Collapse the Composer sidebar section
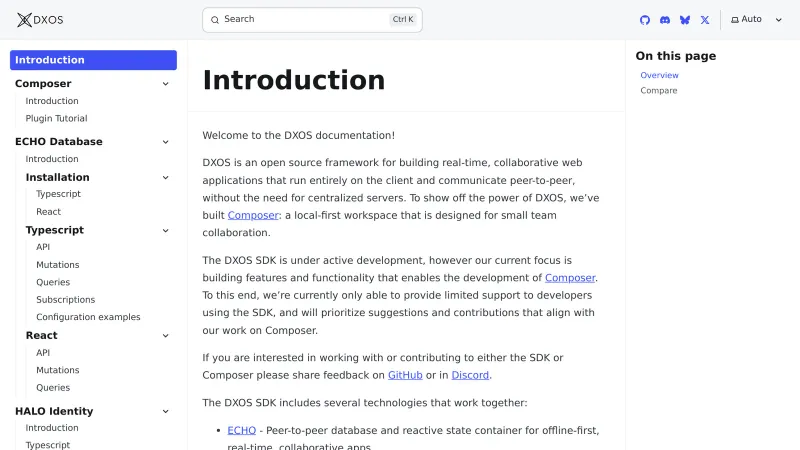The width and height of the screenshot is (800, 450). pyautogui.click(x=166, y=84)
